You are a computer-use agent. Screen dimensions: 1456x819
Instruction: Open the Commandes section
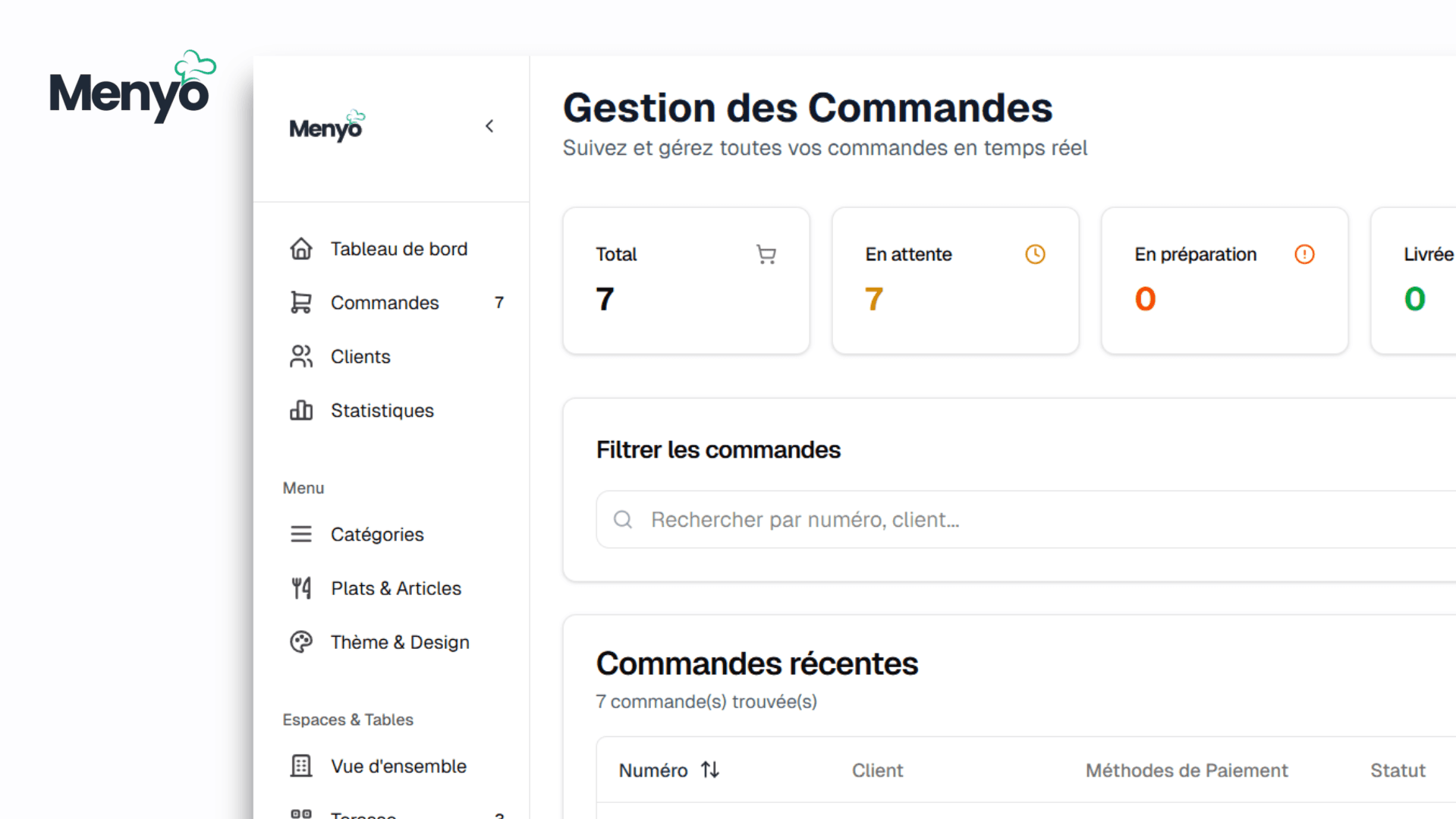coord(392,303)
